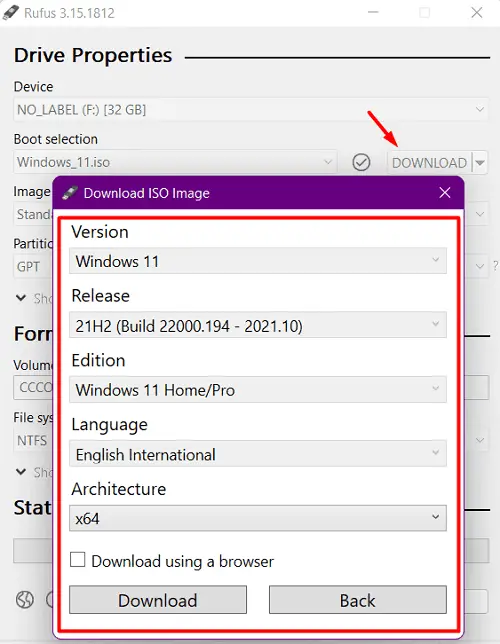500x644 pixels.
Task: Open the arrow beside DOWNLOAD split button
Action: (x=480, y=163)
